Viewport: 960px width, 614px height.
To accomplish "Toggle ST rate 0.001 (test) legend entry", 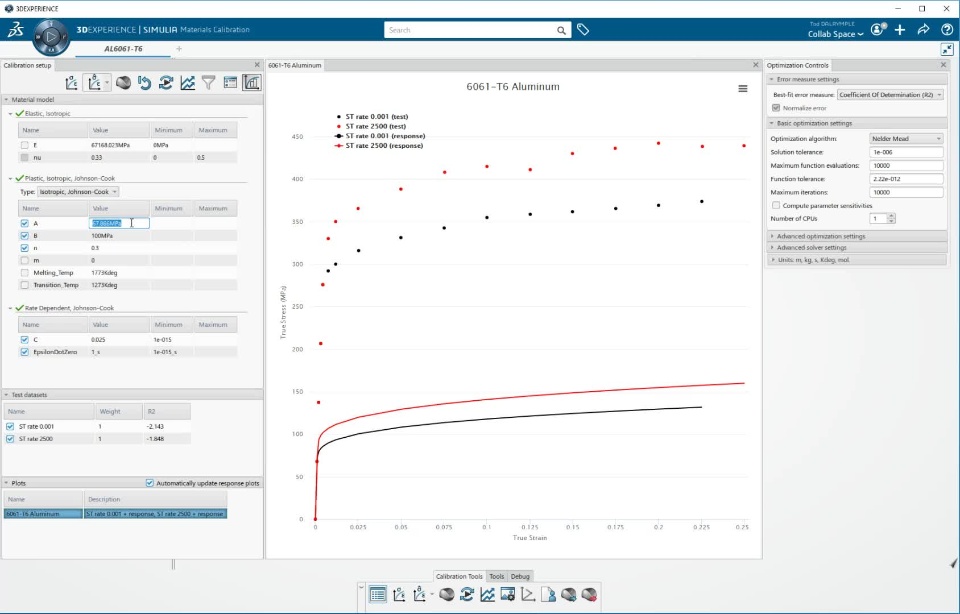I will click(x=372, y=116).
